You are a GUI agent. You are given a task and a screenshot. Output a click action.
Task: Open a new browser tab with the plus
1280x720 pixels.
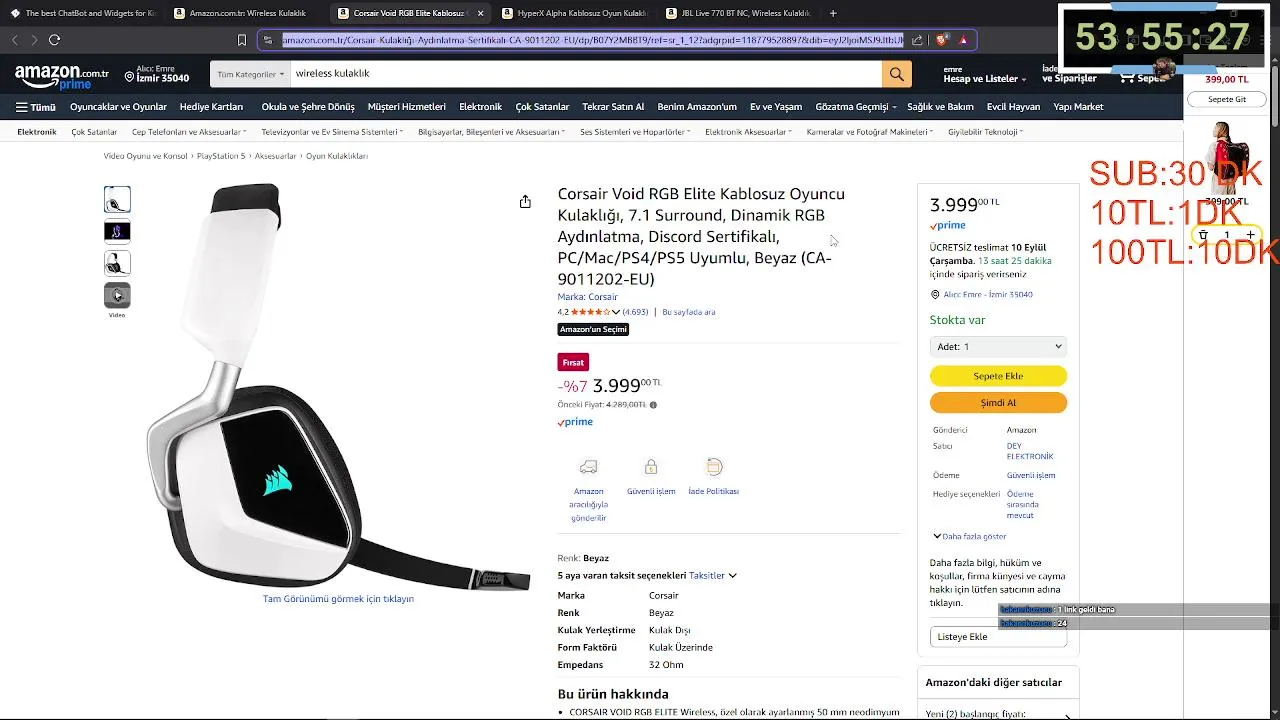point(833,13)
